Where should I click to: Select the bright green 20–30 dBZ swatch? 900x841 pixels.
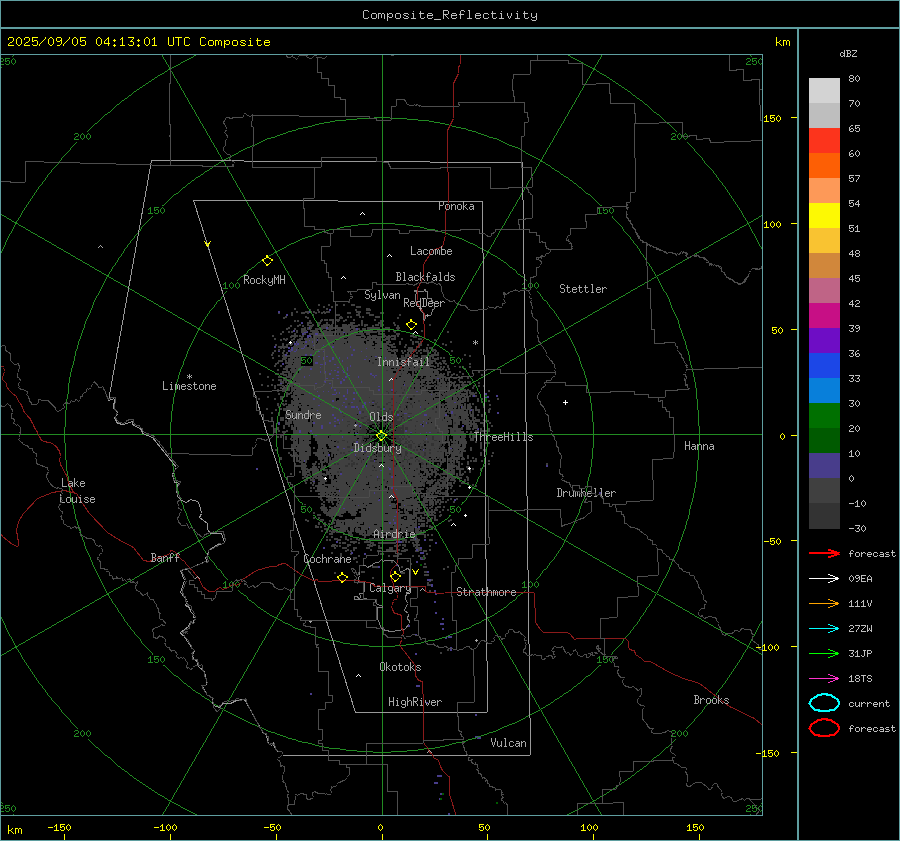coord(824,416)
